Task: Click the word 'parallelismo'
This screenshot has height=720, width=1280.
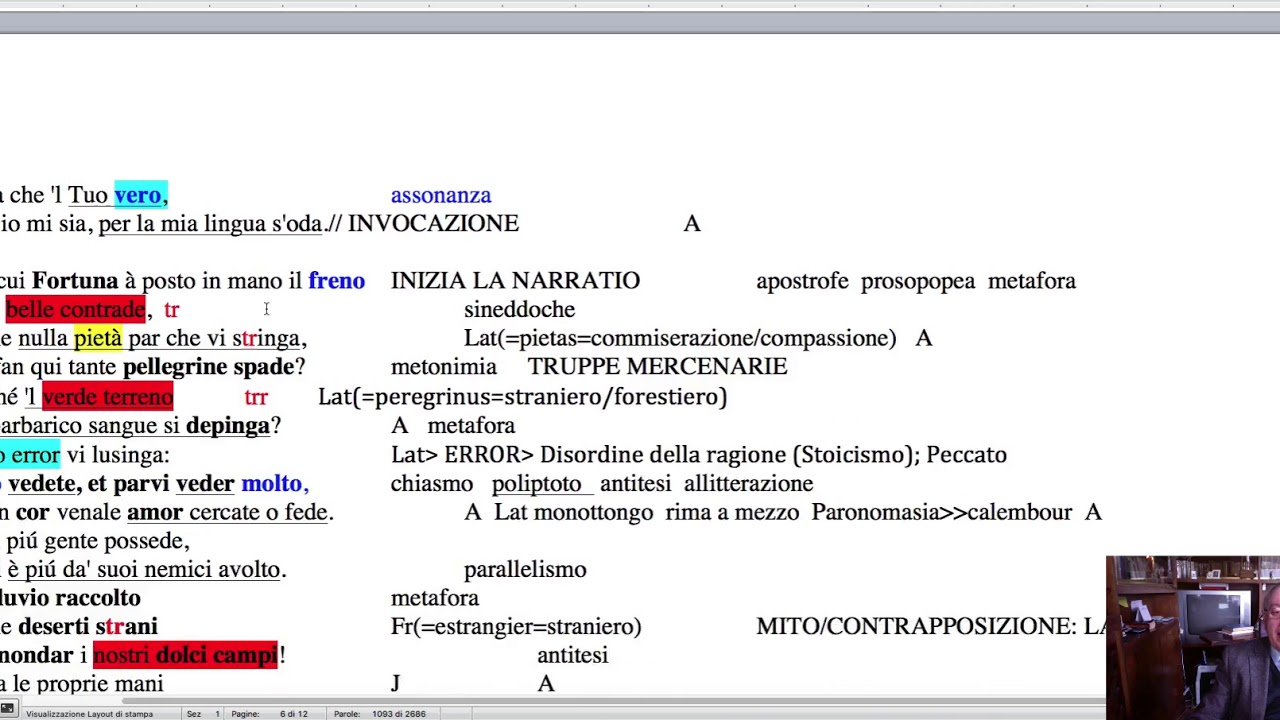Action: pyautogui.click(x=525, y=570)
